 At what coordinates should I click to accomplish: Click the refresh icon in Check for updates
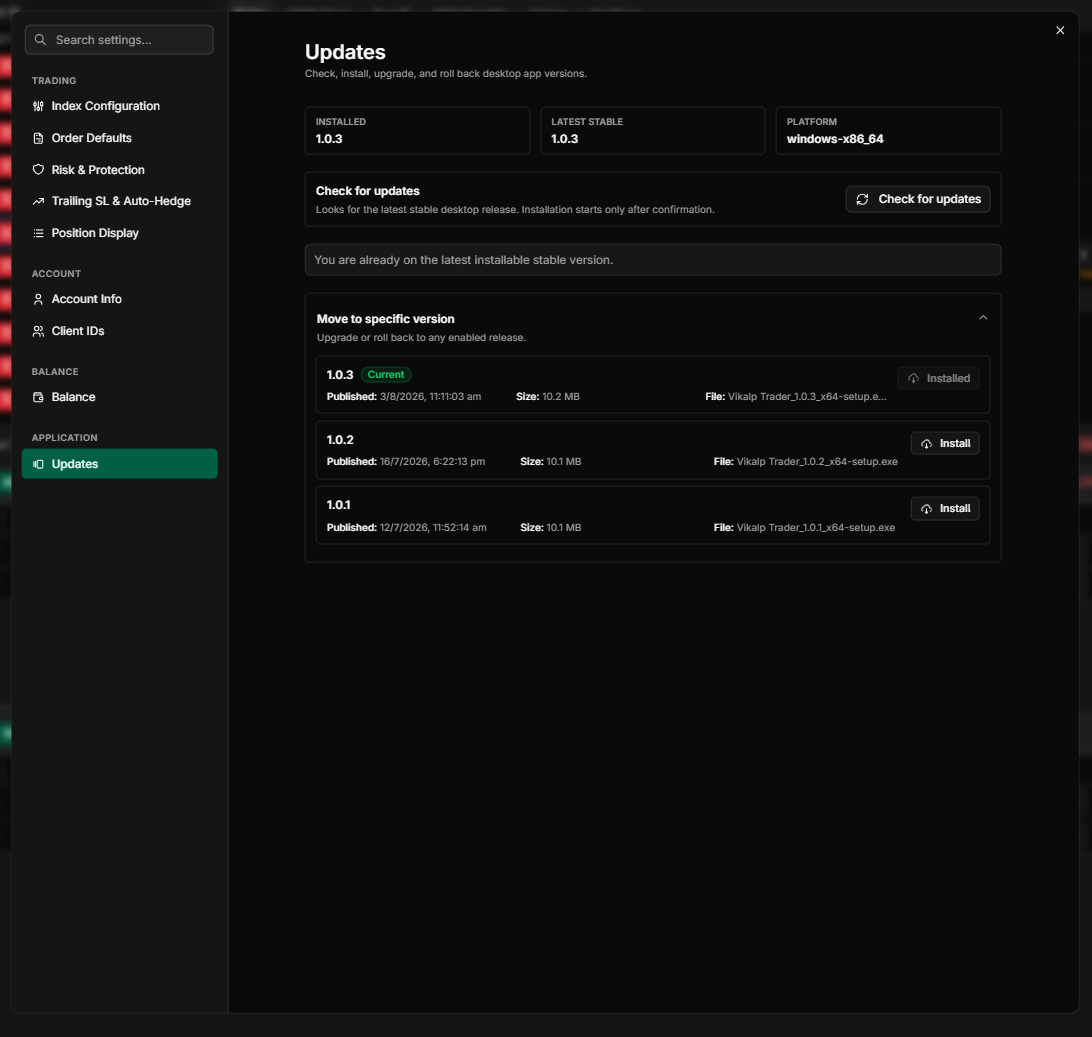(x=862, y=199)
